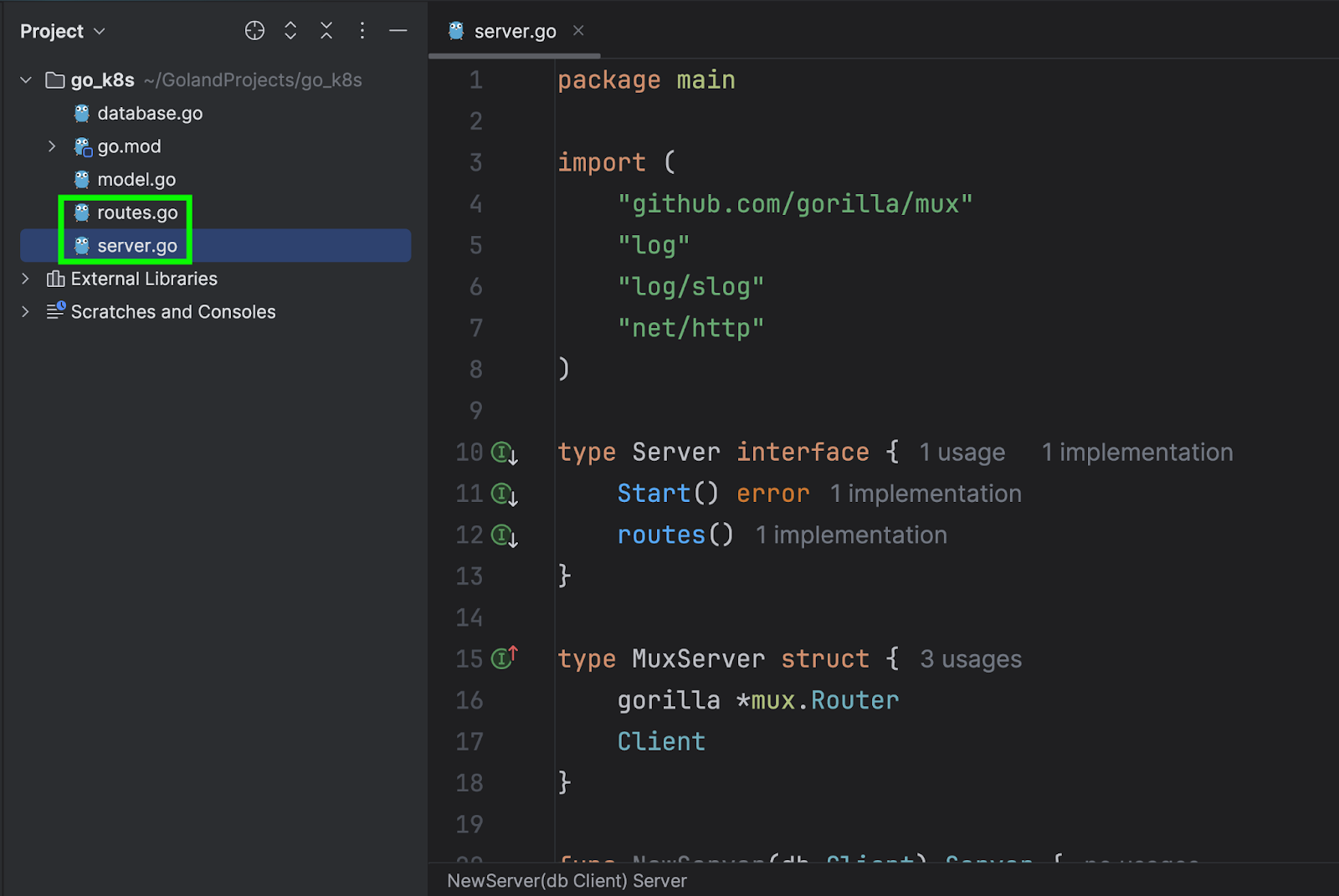This screenshot has width=1339, height=896.
Task: Open the Project panel options menu
Action: click(362, 31)
